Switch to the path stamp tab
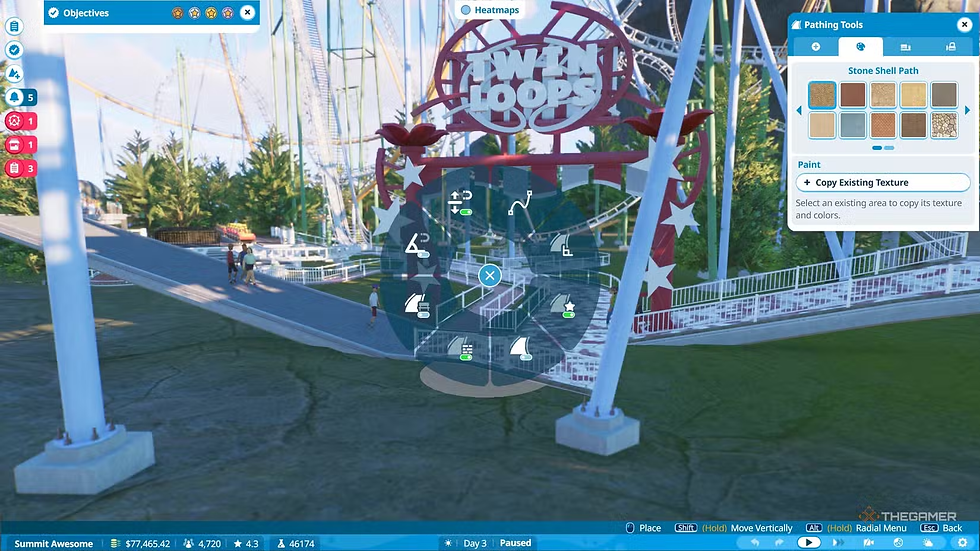 [951, 47]
